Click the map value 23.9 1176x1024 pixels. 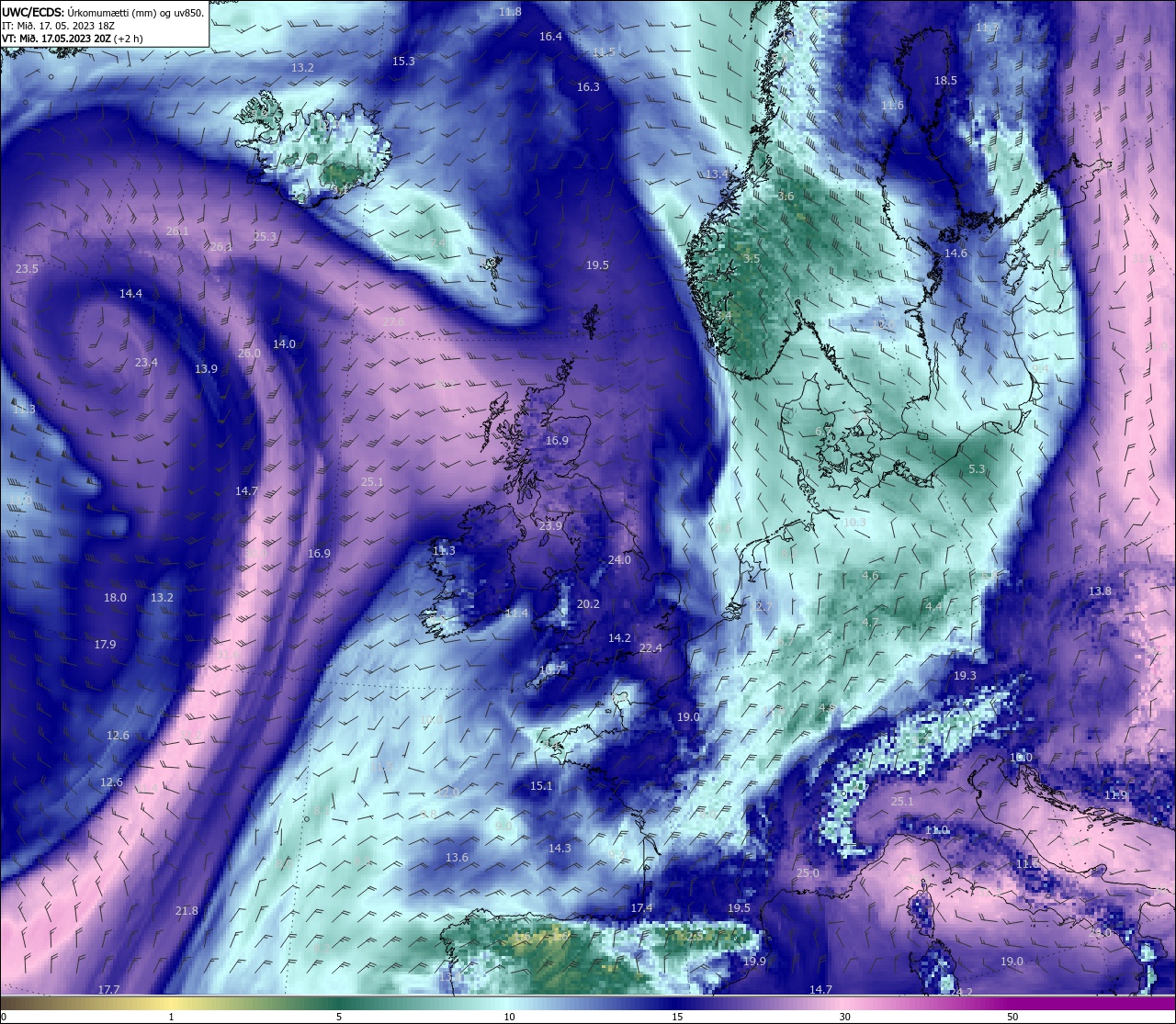(550, 526)
